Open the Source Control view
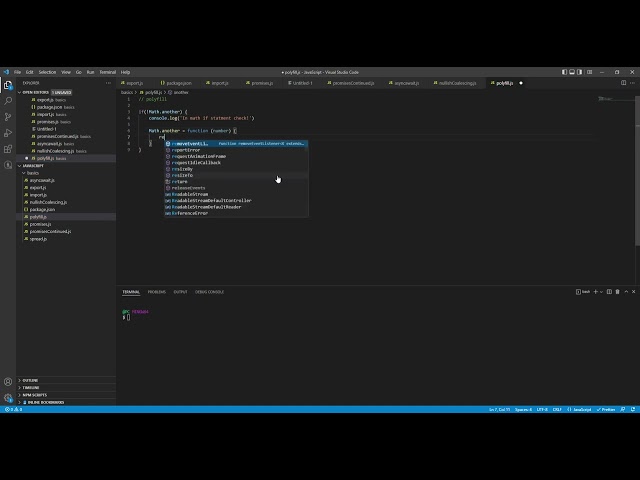The image size is (640, 480). tap(8, 117)
